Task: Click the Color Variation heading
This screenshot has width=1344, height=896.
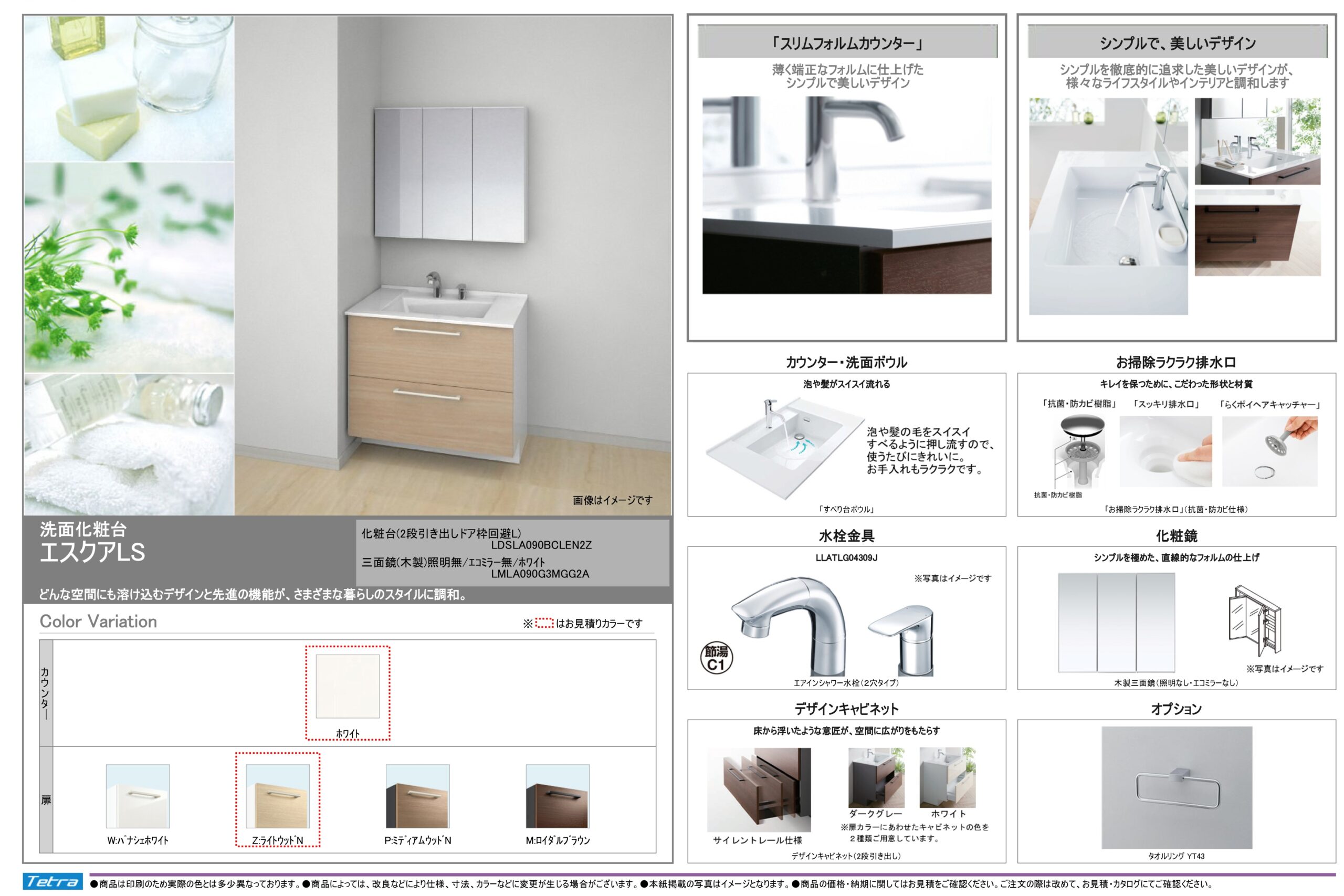Action: pyautogui.click(x=98, y=621)
